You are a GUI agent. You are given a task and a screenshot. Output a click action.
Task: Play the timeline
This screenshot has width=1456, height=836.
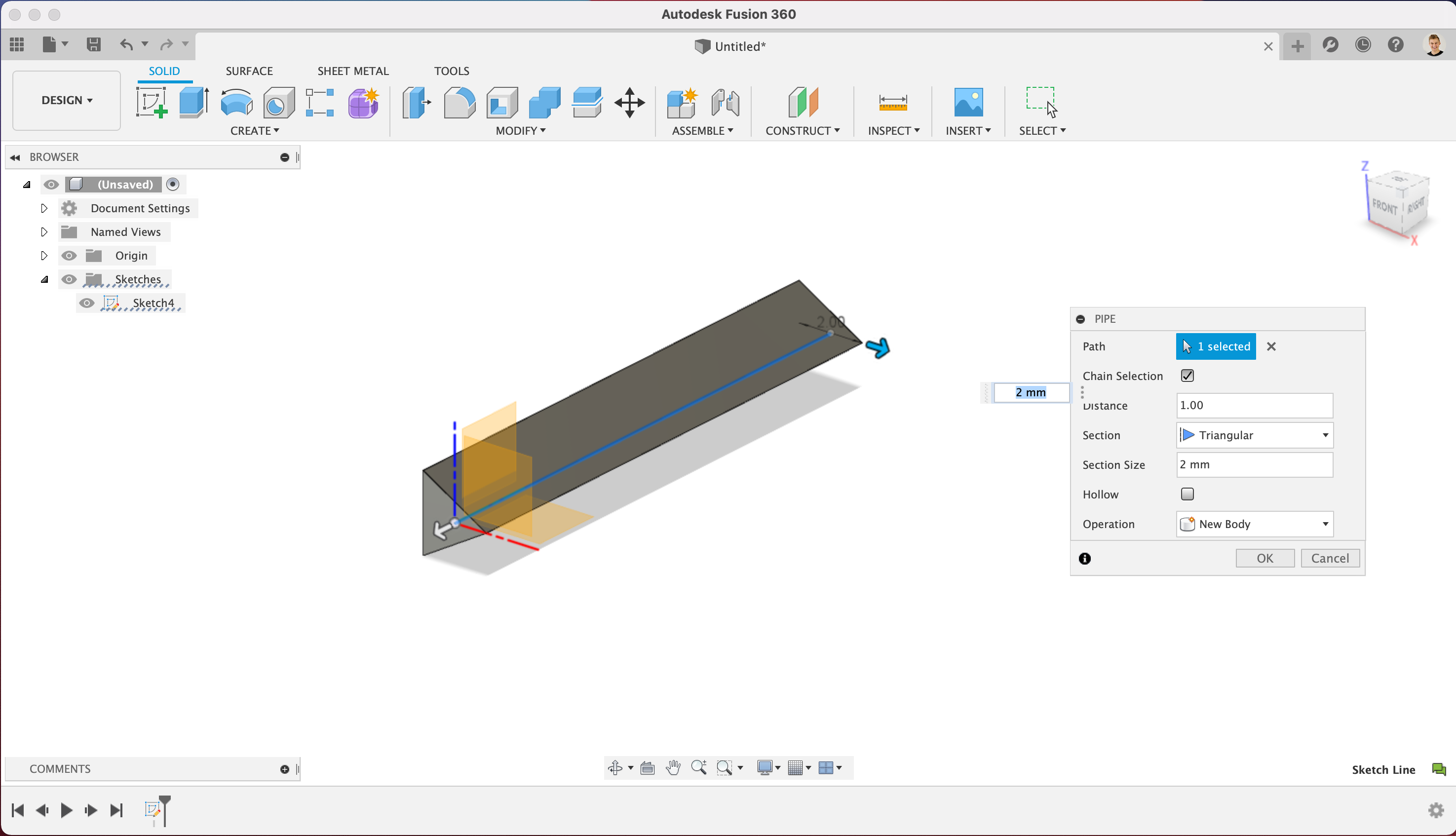pos(66,810)
